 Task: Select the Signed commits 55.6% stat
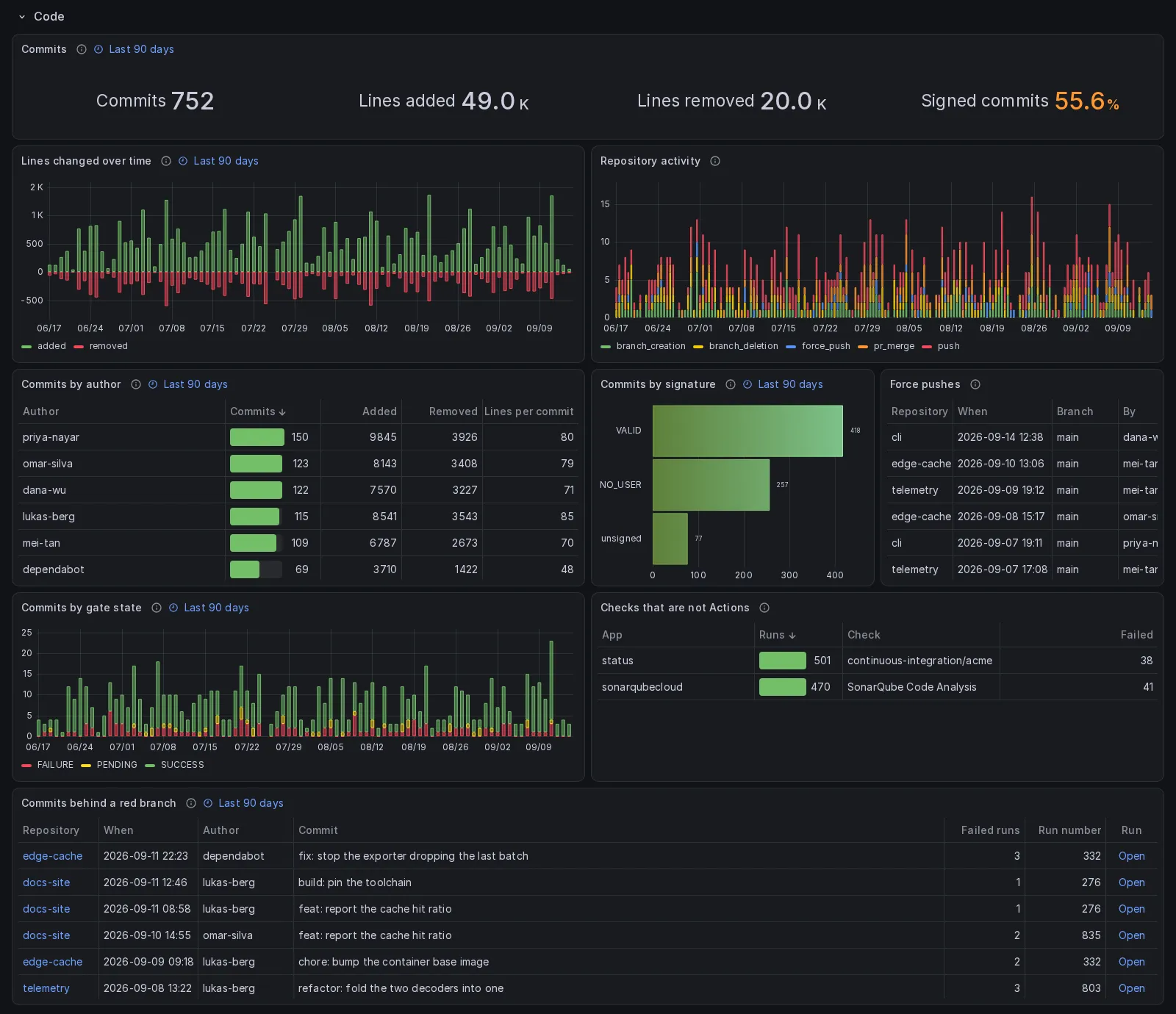(1020, 101)
